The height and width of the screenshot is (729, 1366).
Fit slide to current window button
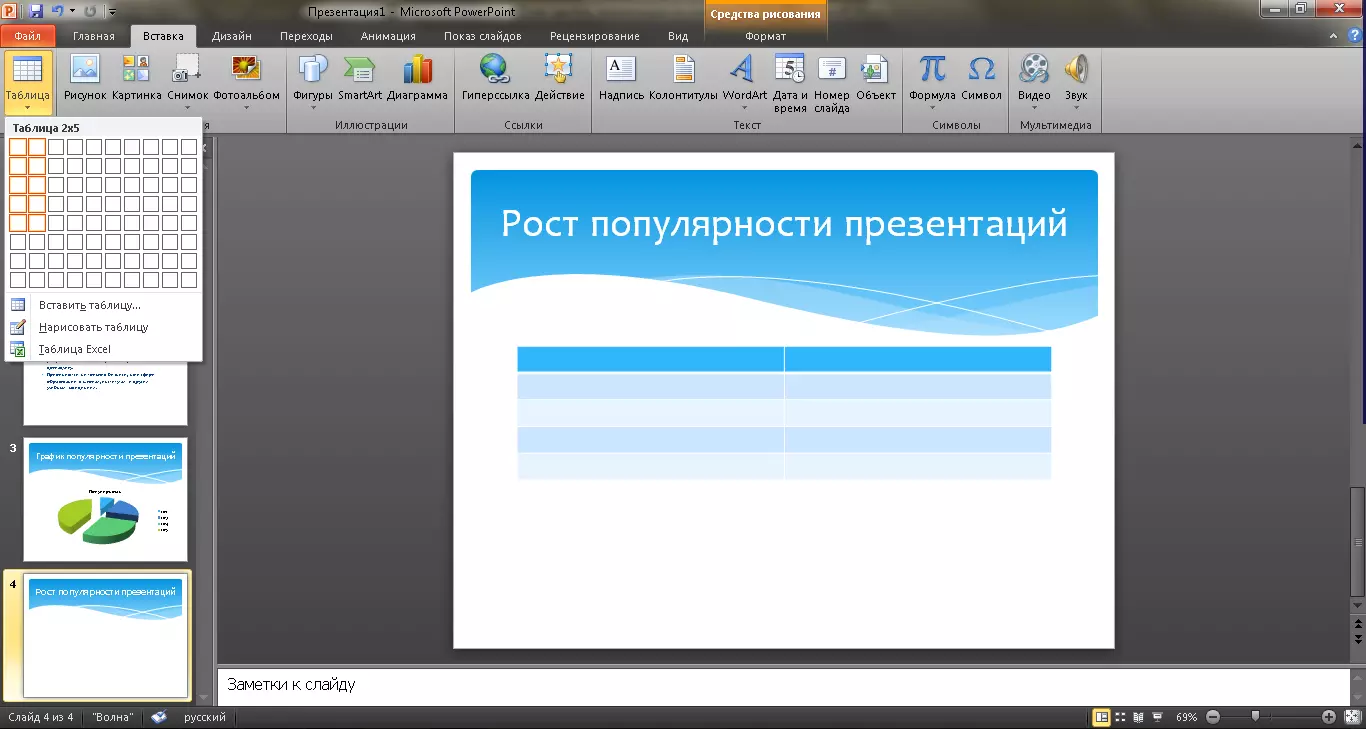point(1352,717)
